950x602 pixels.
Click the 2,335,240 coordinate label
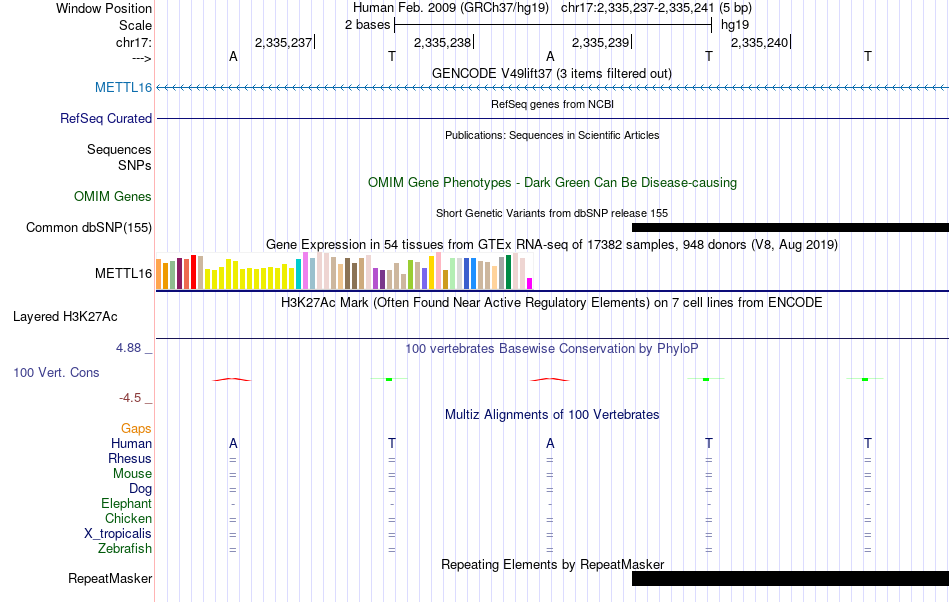(x=759, y=42)
